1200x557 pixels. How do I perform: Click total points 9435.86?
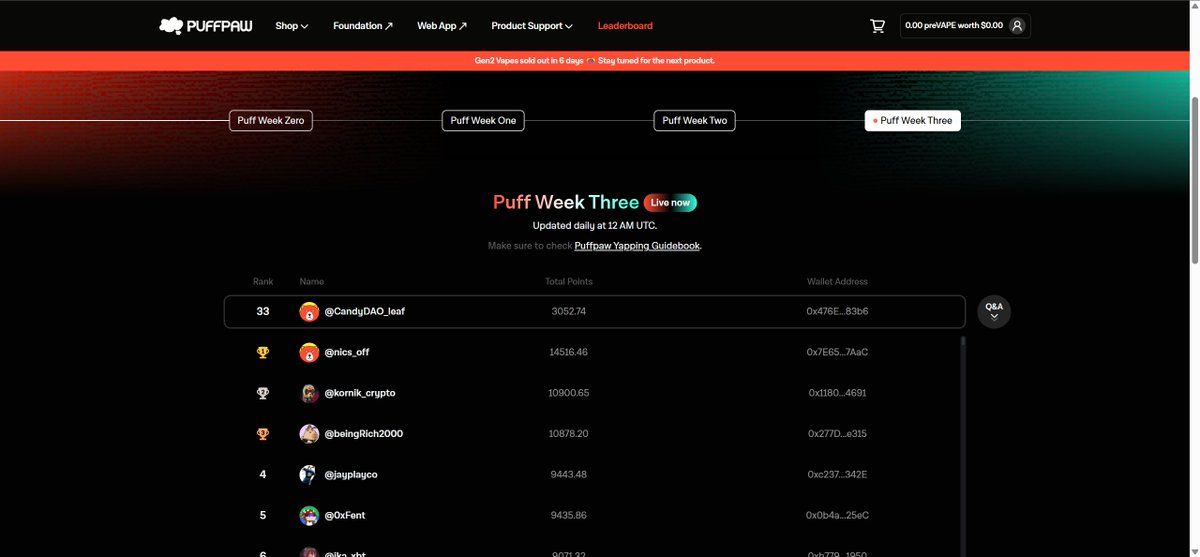tap(569, 516)
